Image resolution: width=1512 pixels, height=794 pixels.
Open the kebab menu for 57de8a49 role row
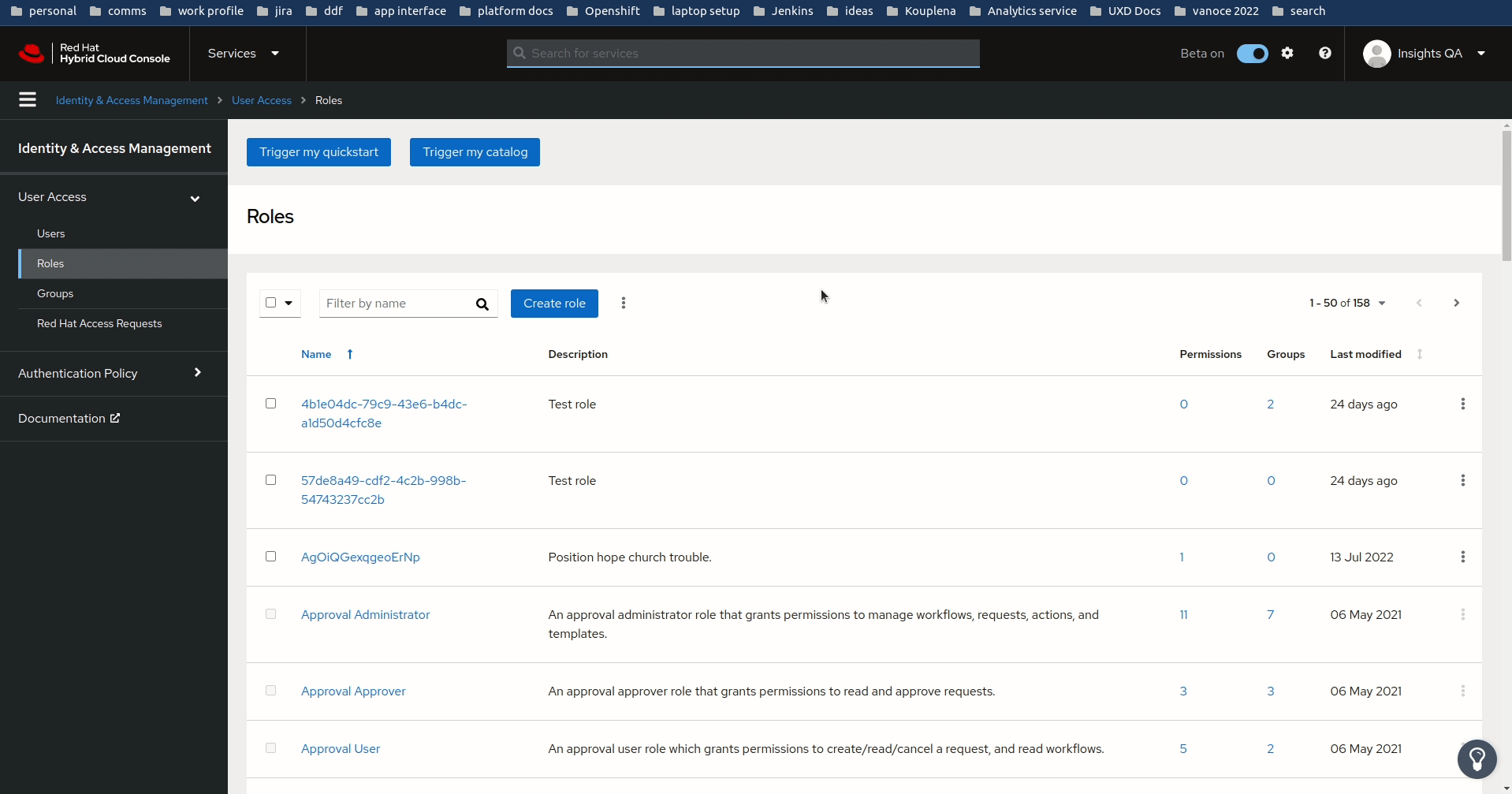coord(1463,480)
